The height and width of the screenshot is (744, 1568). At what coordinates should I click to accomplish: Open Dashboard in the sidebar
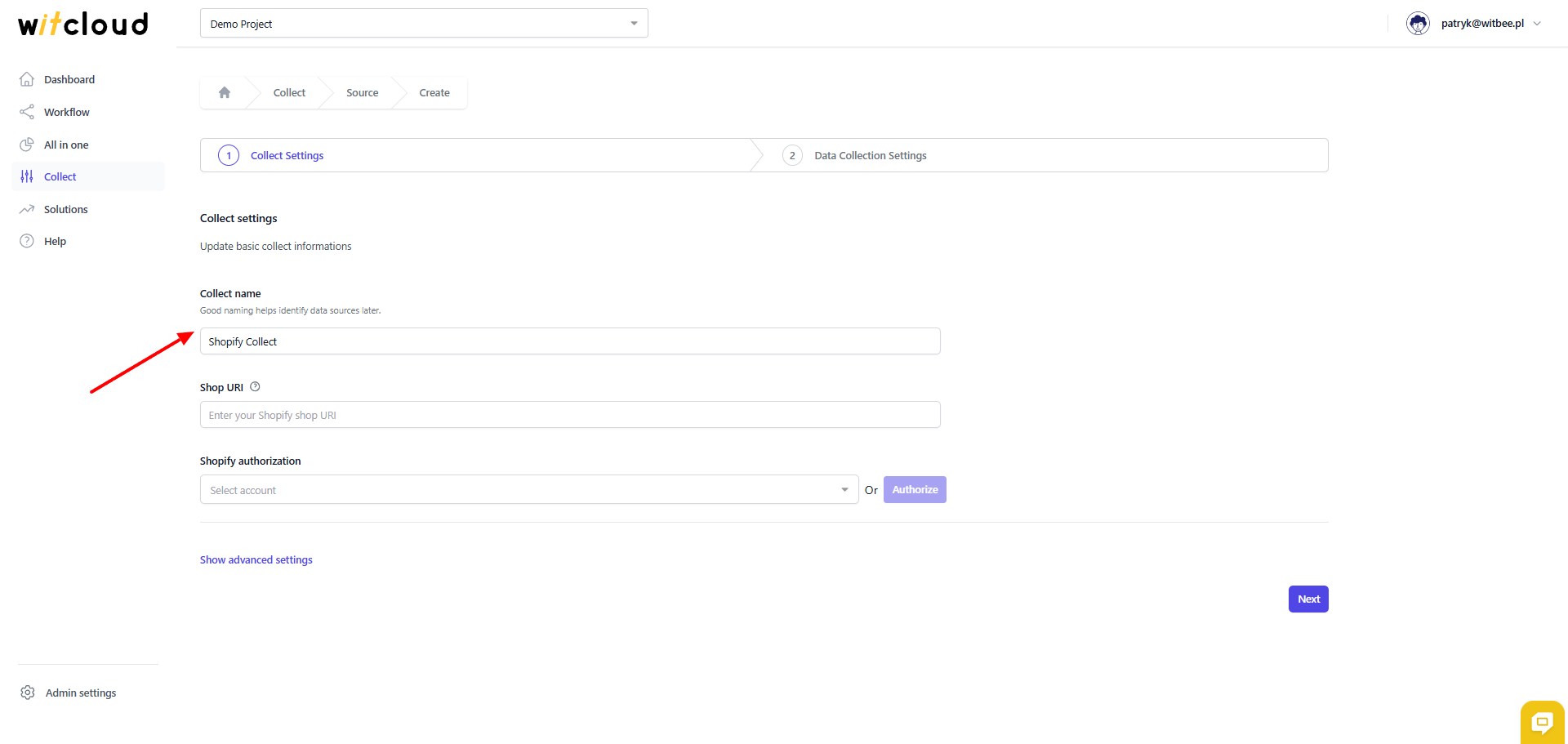88,79
